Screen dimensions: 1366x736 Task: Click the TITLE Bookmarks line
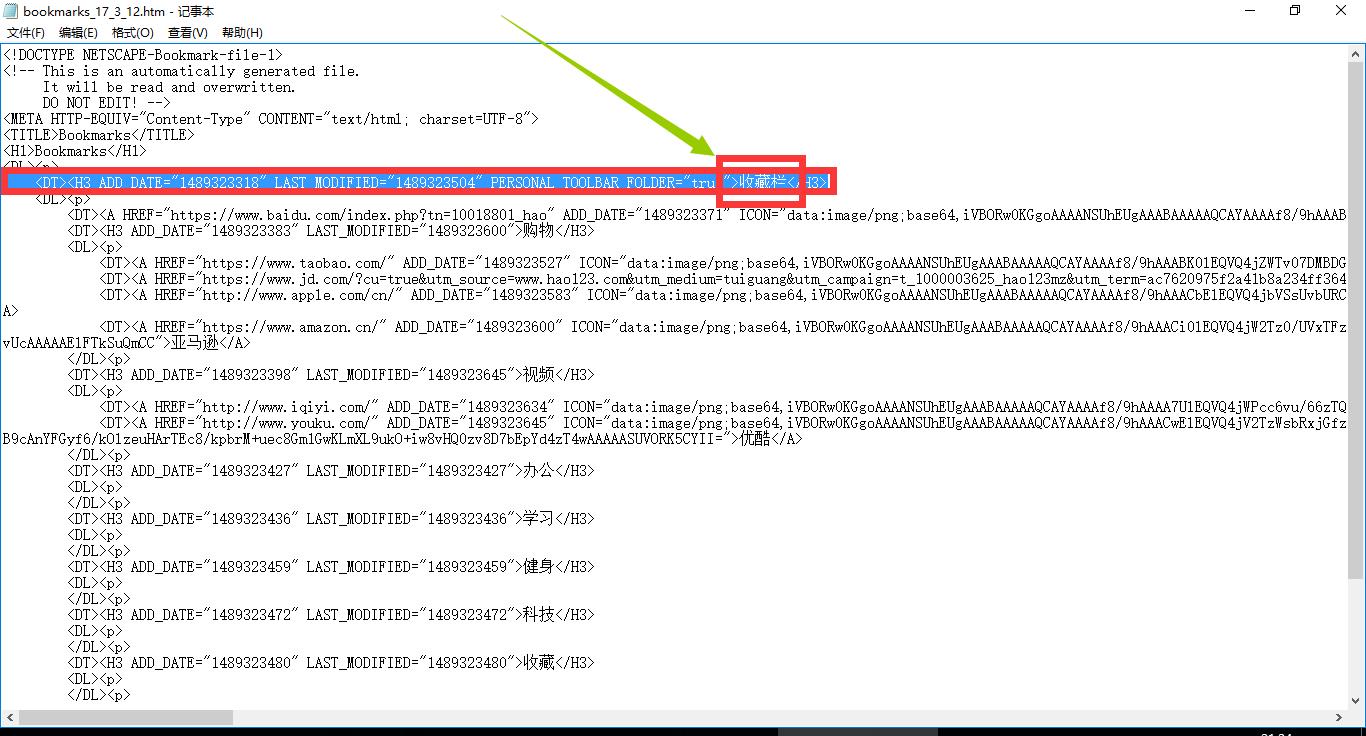99,135
